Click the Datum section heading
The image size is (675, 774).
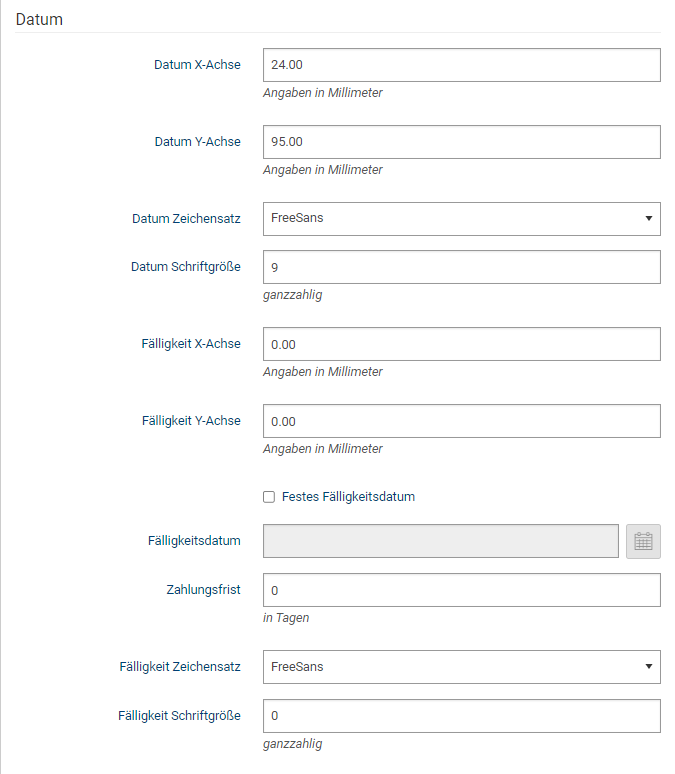click(x=39, y=19)
